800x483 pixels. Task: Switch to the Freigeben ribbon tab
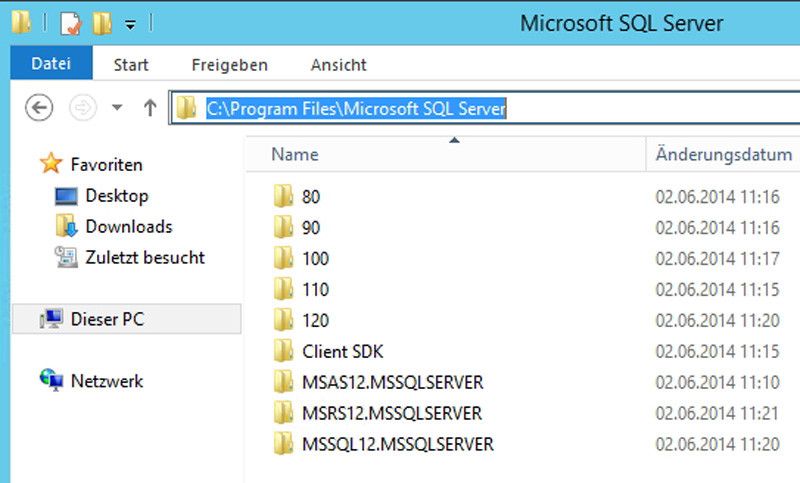[230, 65]
